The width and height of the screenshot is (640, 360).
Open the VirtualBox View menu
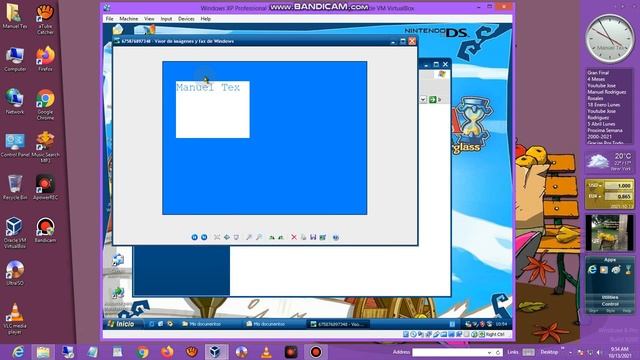point(149,19)
